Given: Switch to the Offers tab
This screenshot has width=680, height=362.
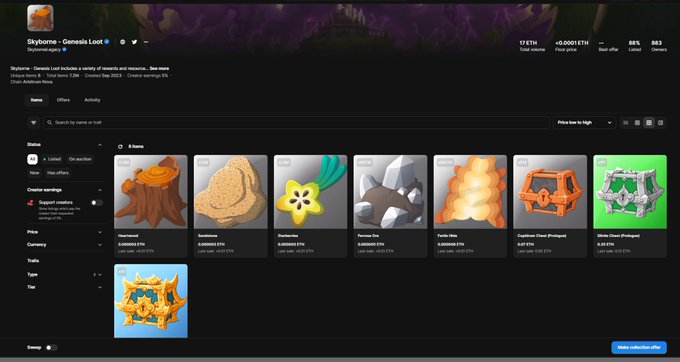Looking at the screenshot, I should point(63,100).
